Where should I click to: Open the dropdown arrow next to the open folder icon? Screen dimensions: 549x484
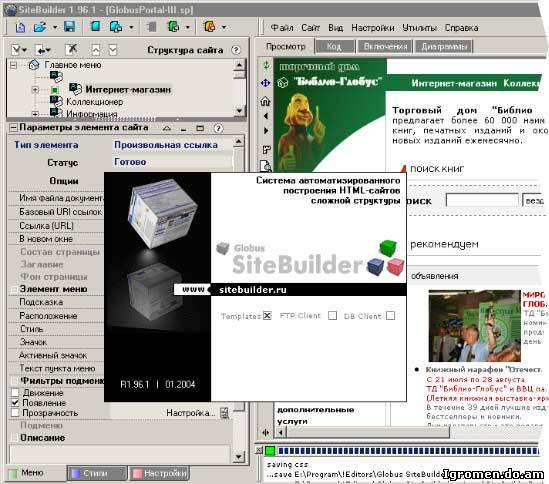click(x=55, y=27)
